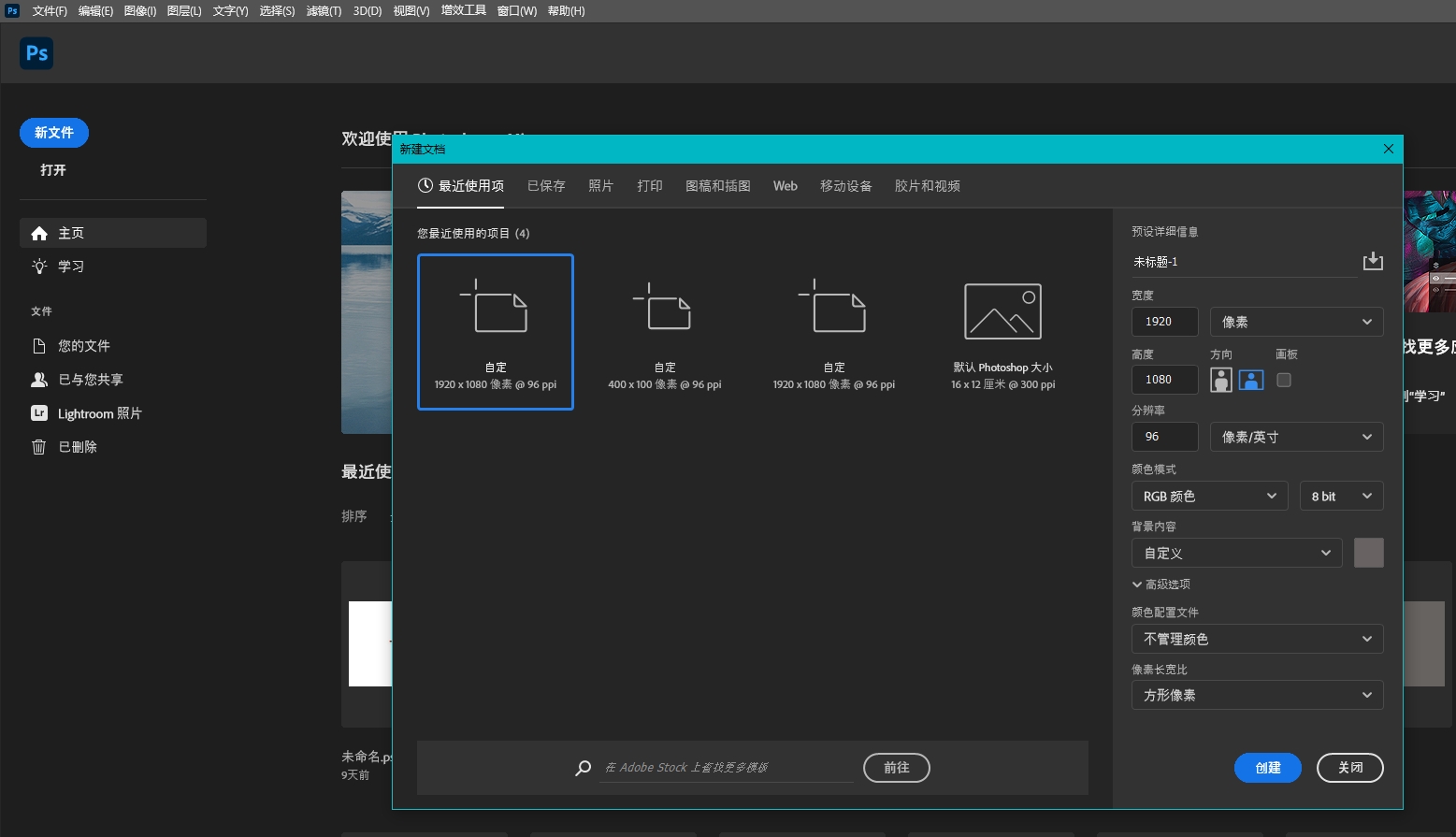Screen dimensions: 1456x837
Task: Click the Photoshop home logo icon
Action: (36, 53)
